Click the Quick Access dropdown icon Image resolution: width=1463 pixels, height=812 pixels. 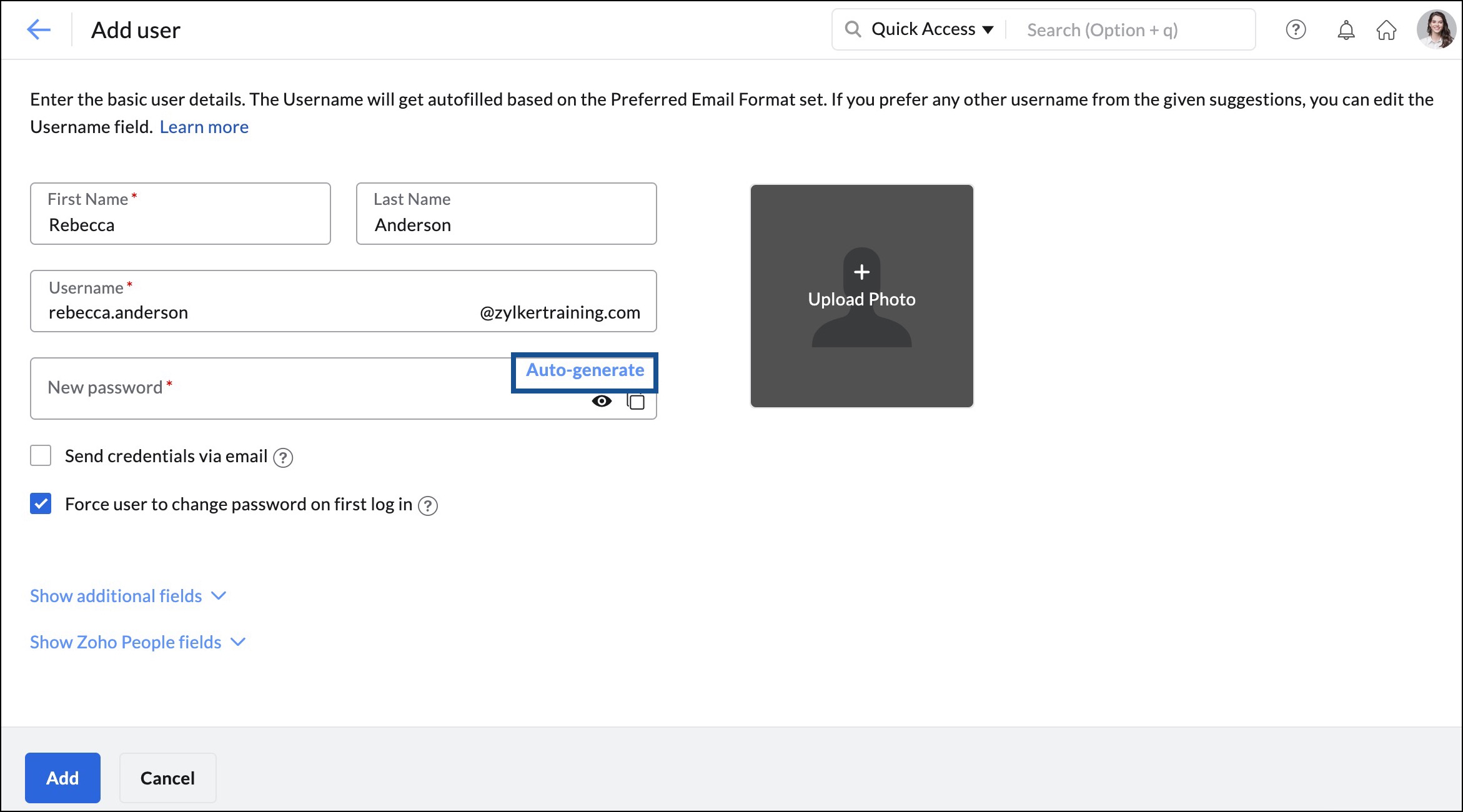989,28
